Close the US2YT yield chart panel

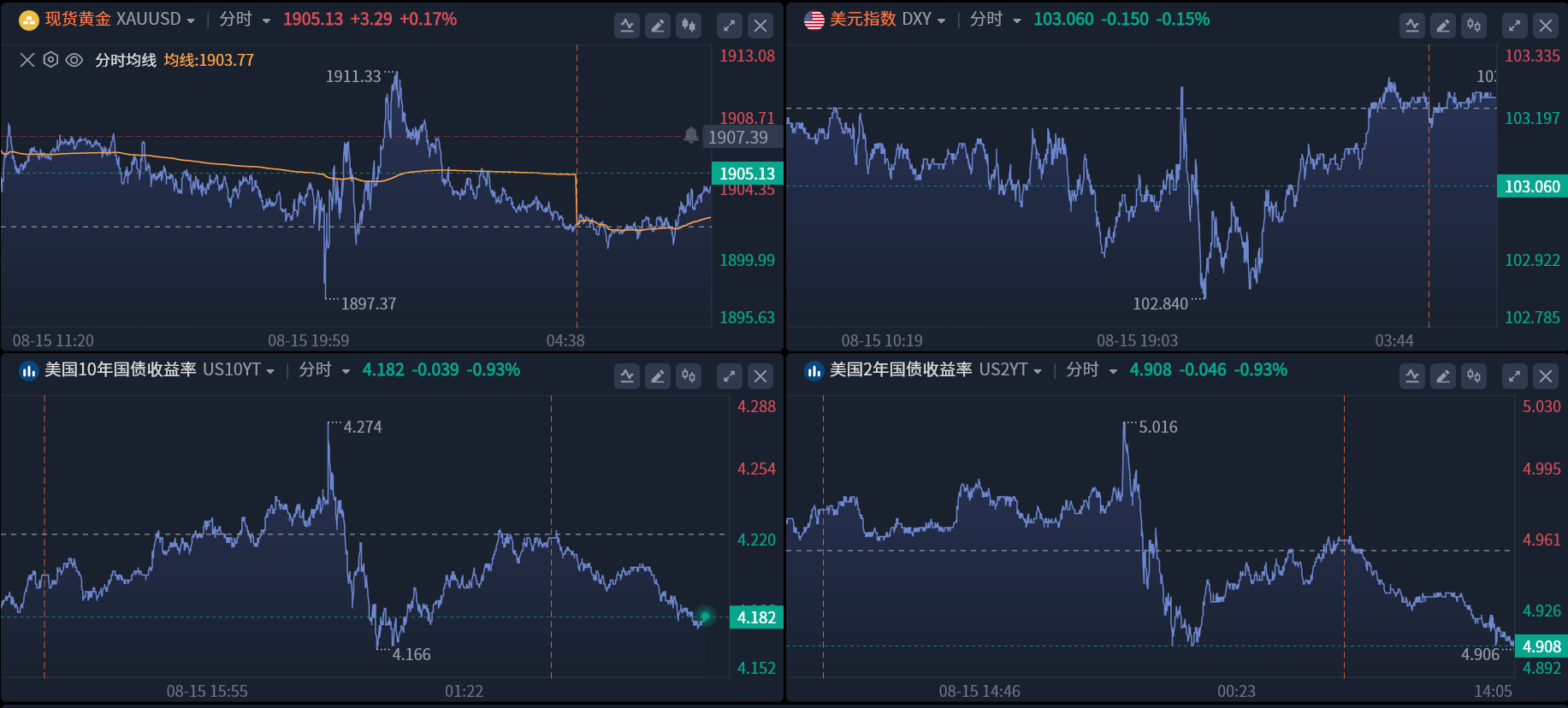click(x=1546, y=376)
